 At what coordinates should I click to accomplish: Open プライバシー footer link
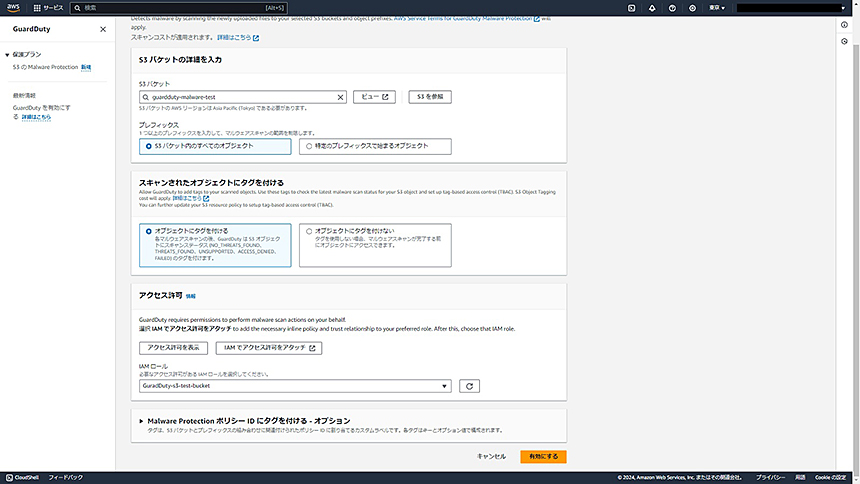(x=770, y=477)
